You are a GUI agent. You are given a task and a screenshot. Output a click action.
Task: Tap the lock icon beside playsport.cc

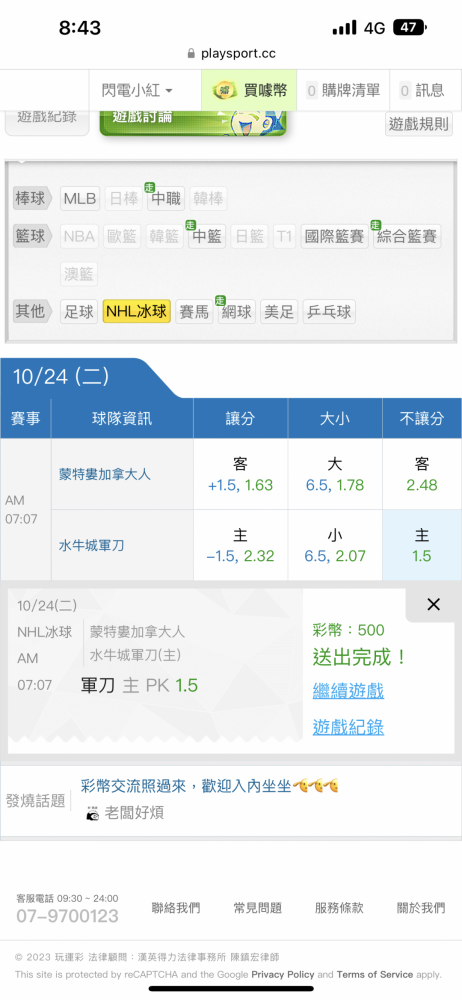pyautogui.click(x=191, y=54)
